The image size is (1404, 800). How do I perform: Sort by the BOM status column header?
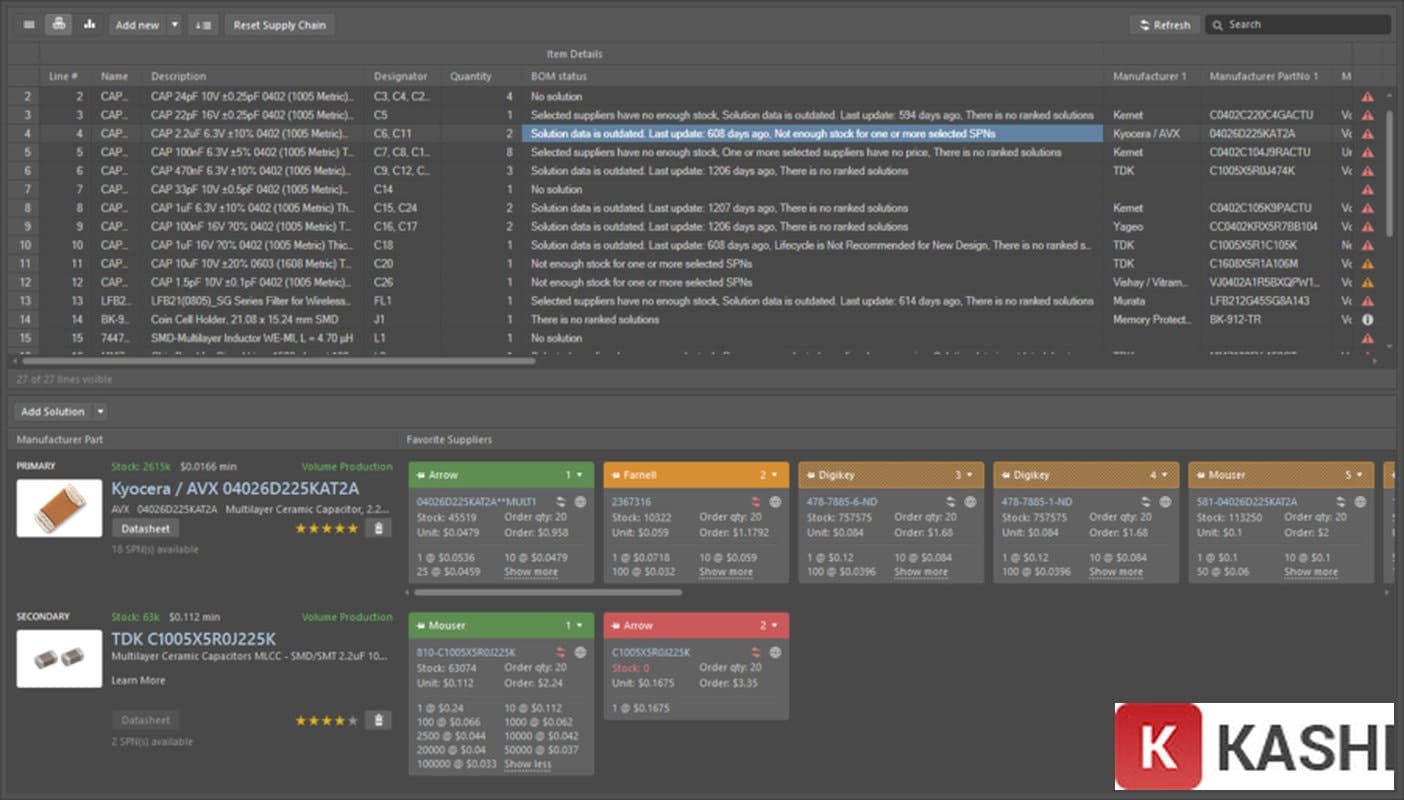(559, 76)
